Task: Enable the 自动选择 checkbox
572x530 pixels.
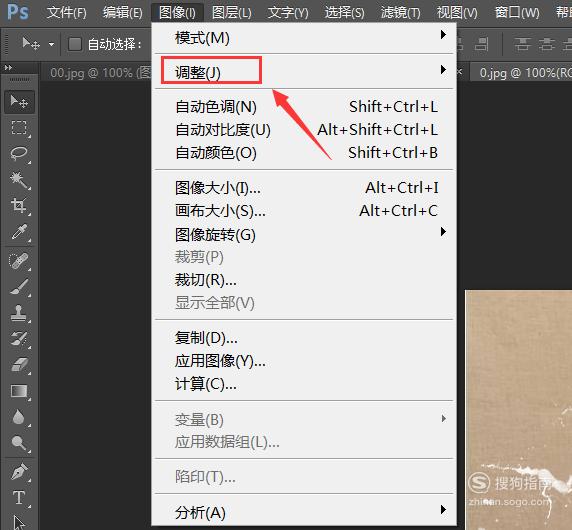Action: pos(75,44)
